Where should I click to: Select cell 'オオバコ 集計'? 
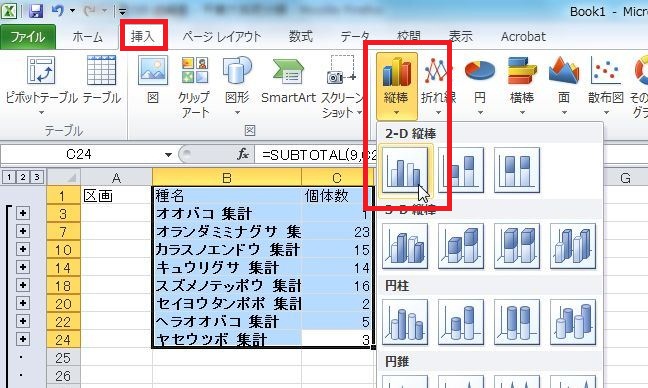tap(227, 213)
